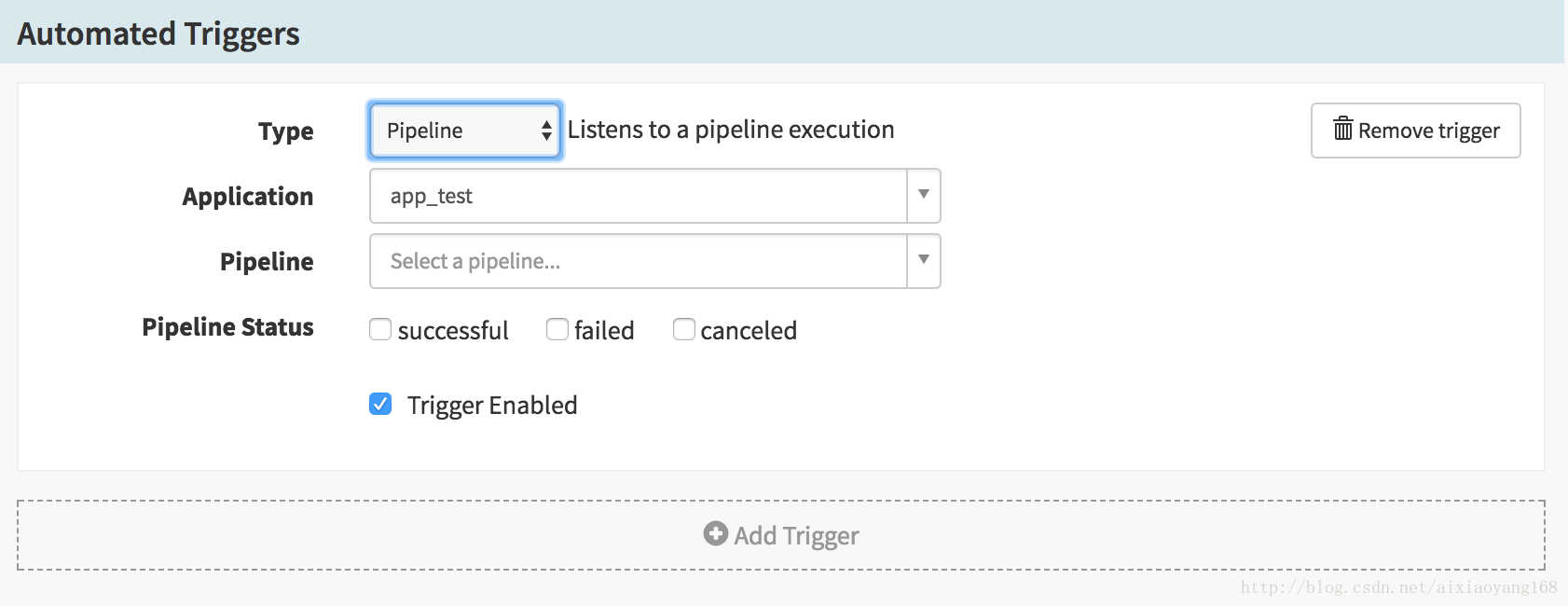Check the failed status checkbox
Image resolution: width=1568 pixels, height=606 pixels.
[557, 329]
